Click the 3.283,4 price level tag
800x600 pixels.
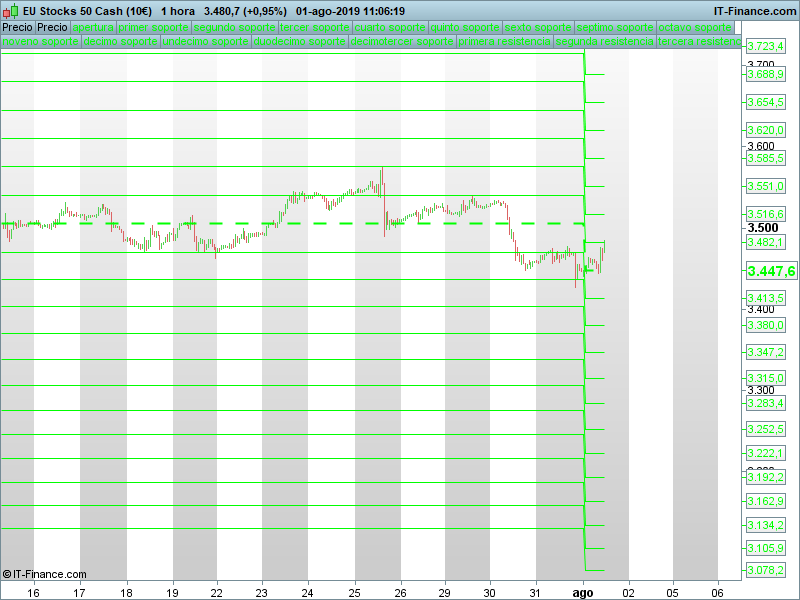(x=765, y=403)
